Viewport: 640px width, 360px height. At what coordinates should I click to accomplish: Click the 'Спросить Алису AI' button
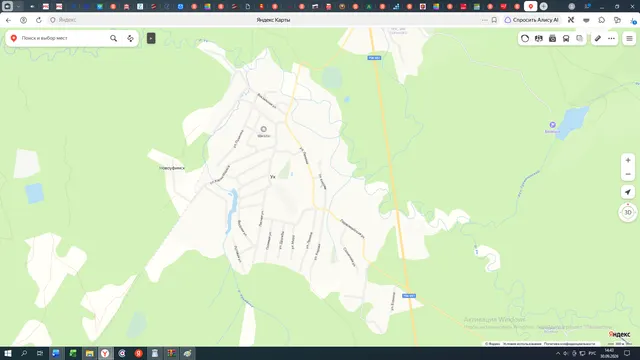[x=532, y=20]
